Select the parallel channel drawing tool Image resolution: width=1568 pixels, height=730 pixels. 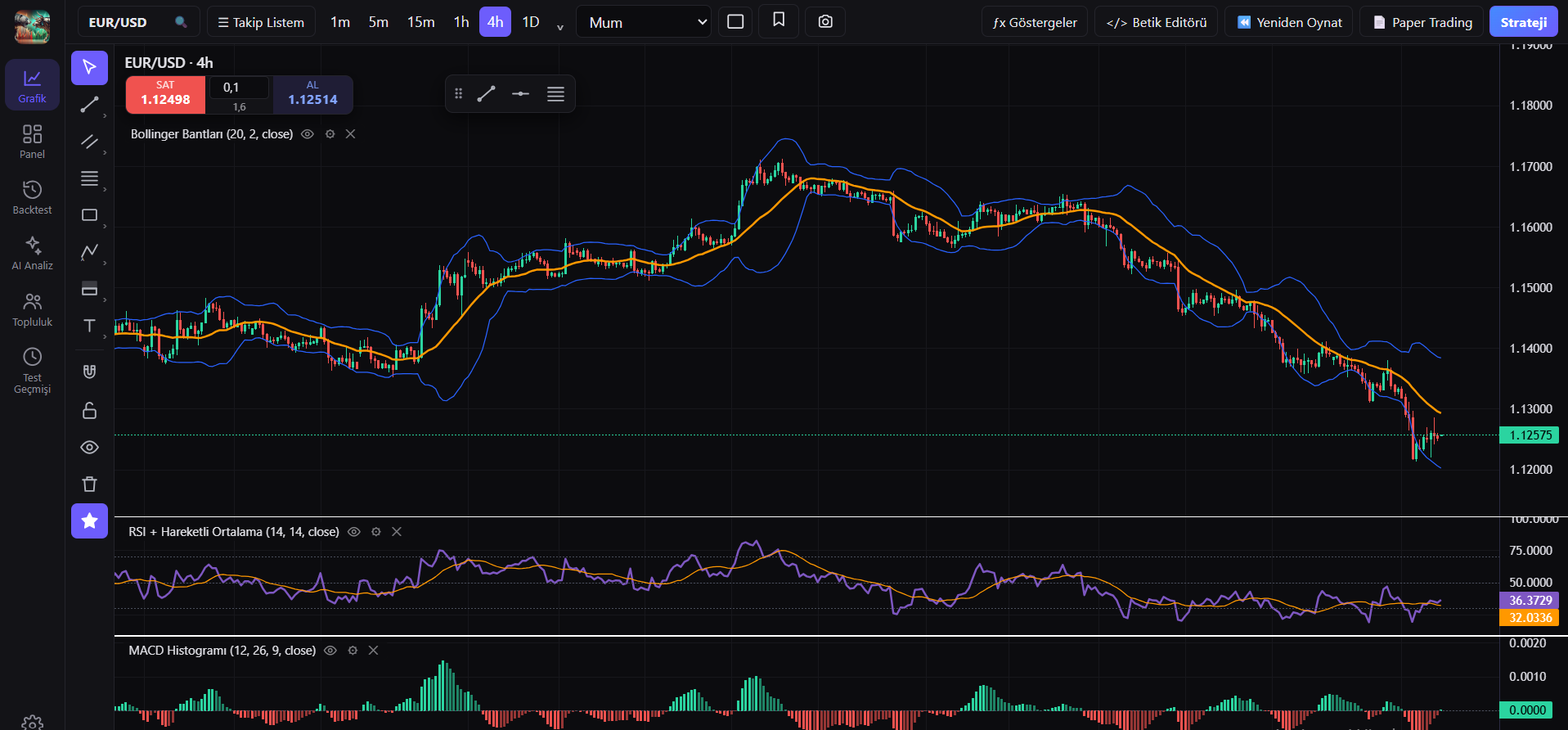[89, 142]
